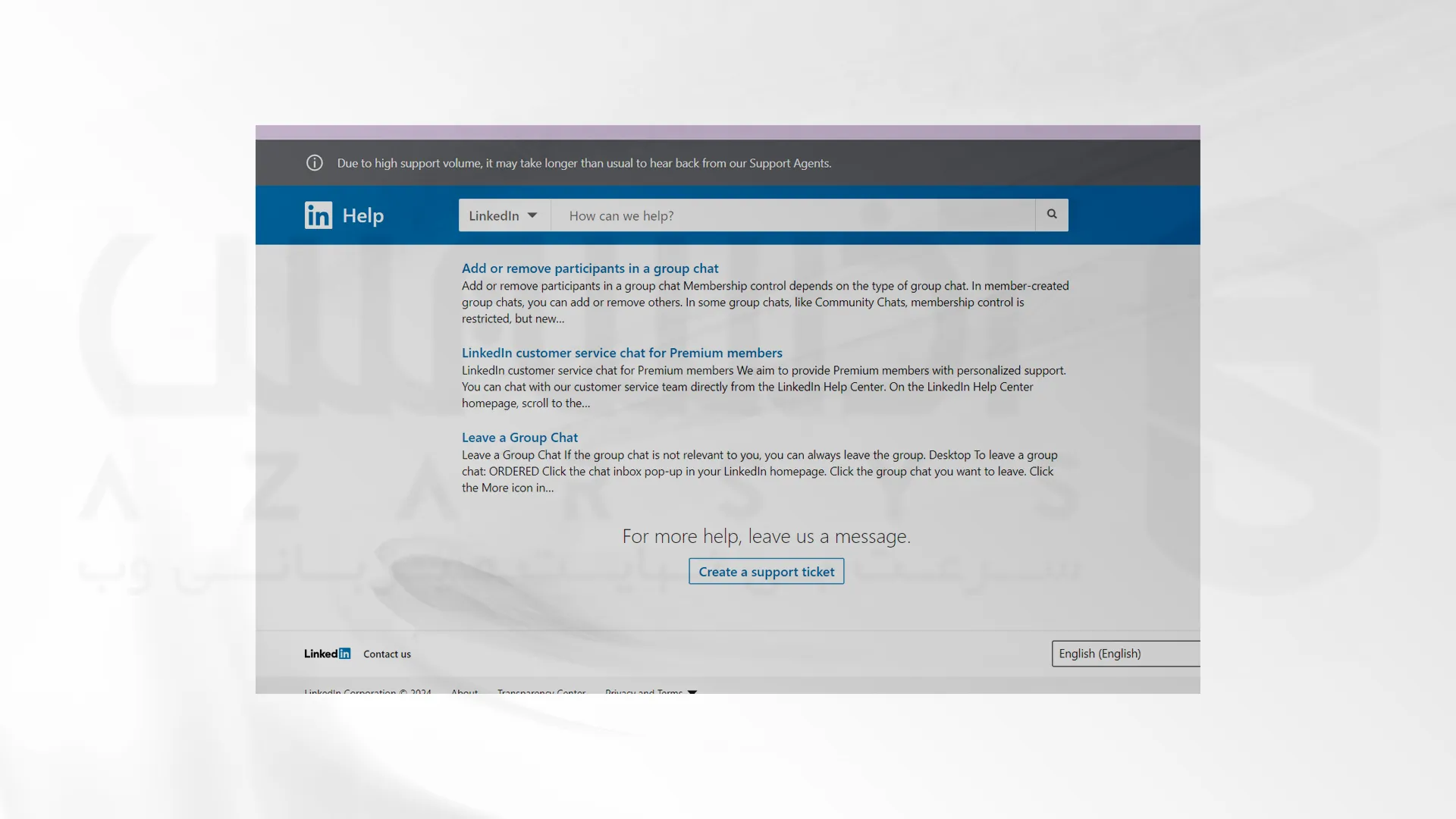Image resolution: width=1456 pixels, height=819 pixels.
Task: Click the support volume notice text
Action: click(x=584, y=163)
